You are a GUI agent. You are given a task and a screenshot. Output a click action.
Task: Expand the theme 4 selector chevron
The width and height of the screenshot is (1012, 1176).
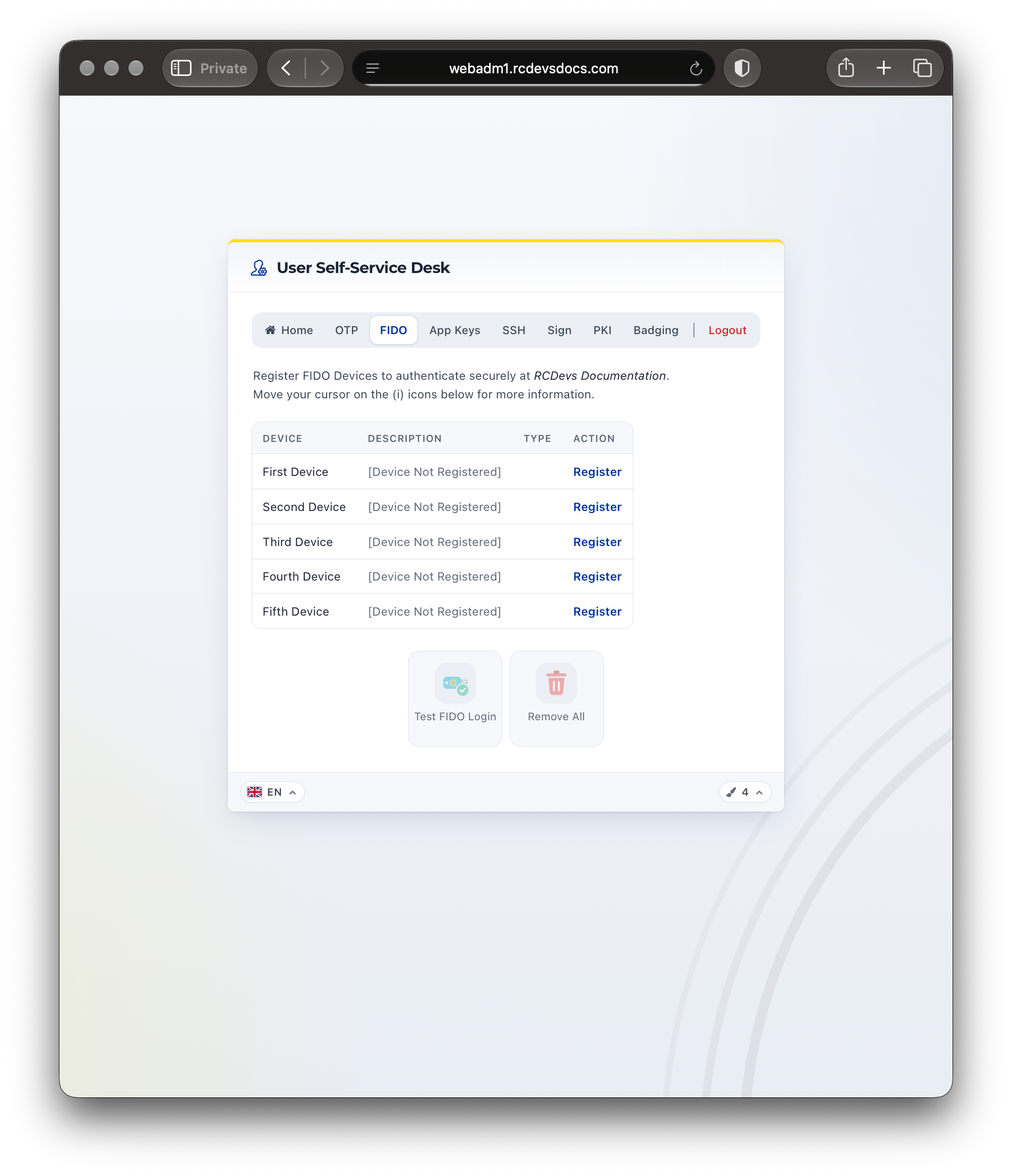pos(759,792)
